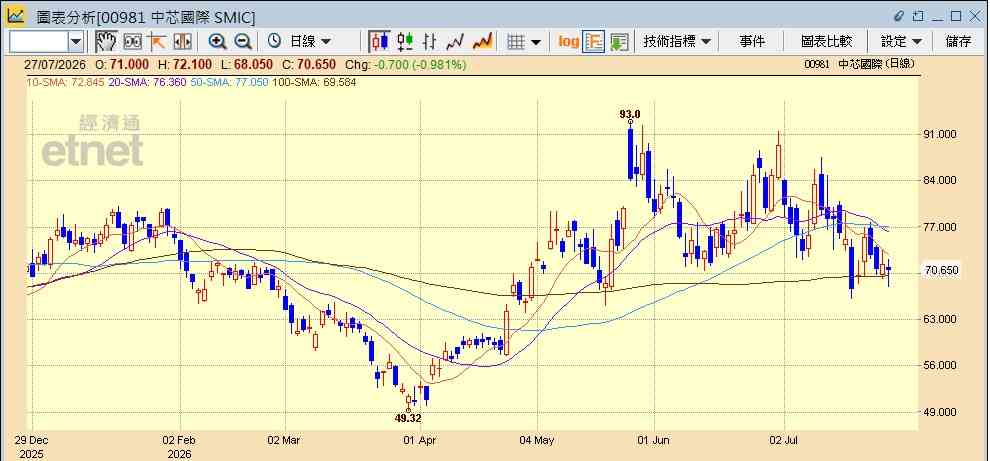
Task: Select the line chart type icon
Action: (x=455, y=42)
